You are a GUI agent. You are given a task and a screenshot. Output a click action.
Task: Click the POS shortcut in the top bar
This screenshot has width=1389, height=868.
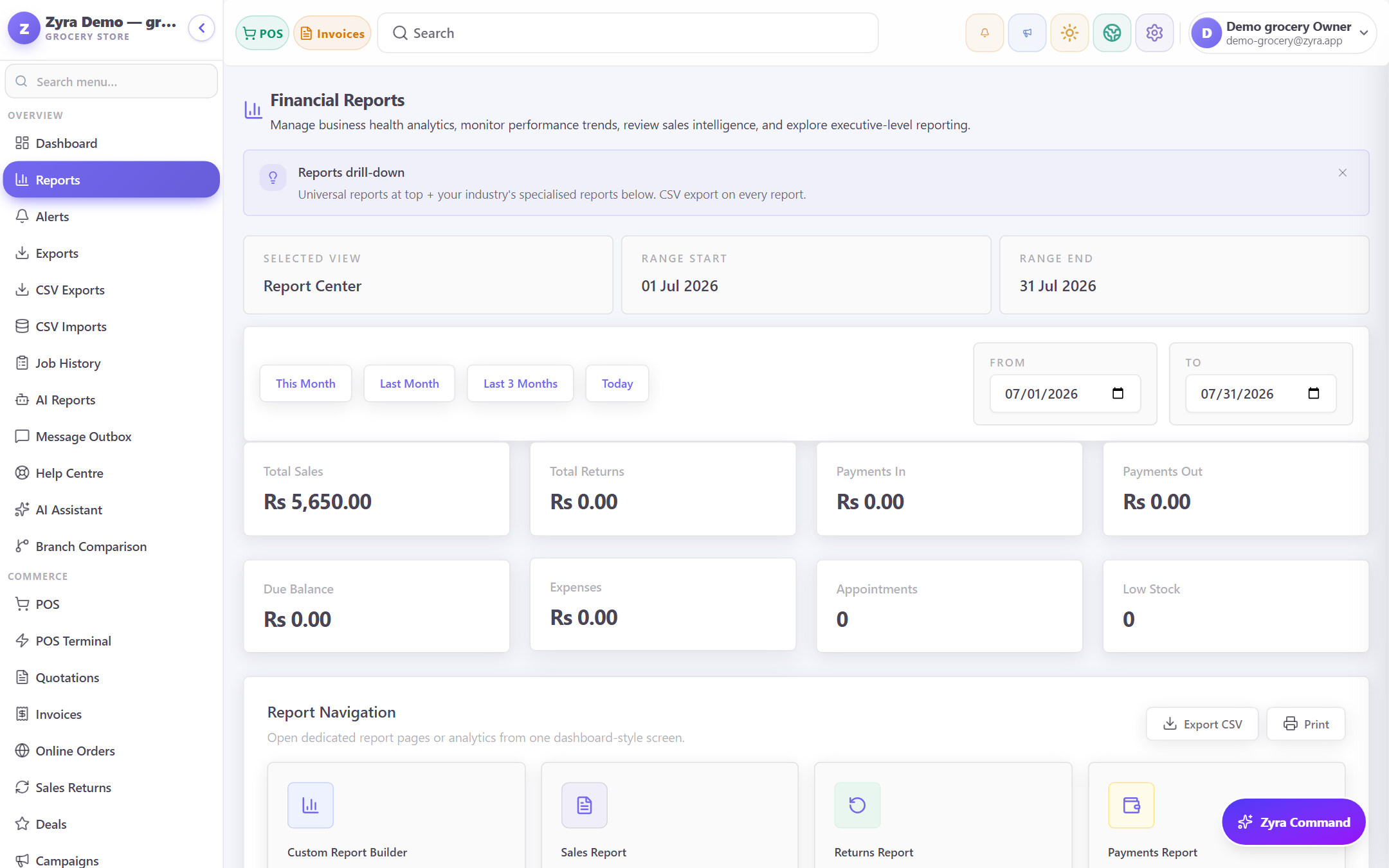(262, 33)
